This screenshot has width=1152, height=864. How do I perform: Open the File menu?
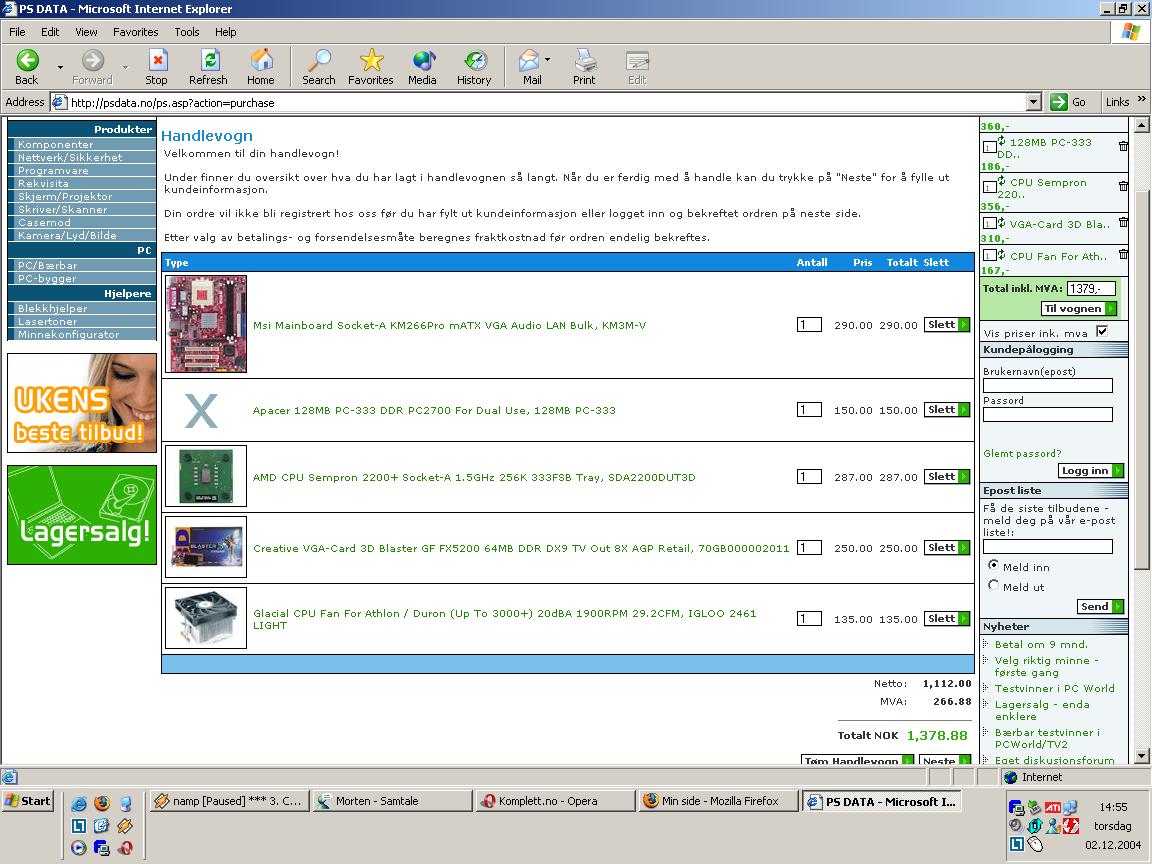(17, 32)
